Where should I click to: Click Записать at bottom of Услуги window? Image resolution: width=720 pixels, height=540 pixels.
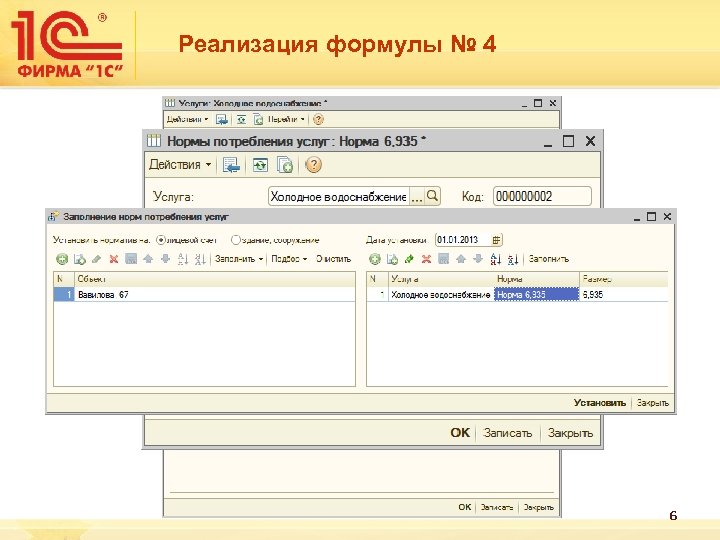497,507
